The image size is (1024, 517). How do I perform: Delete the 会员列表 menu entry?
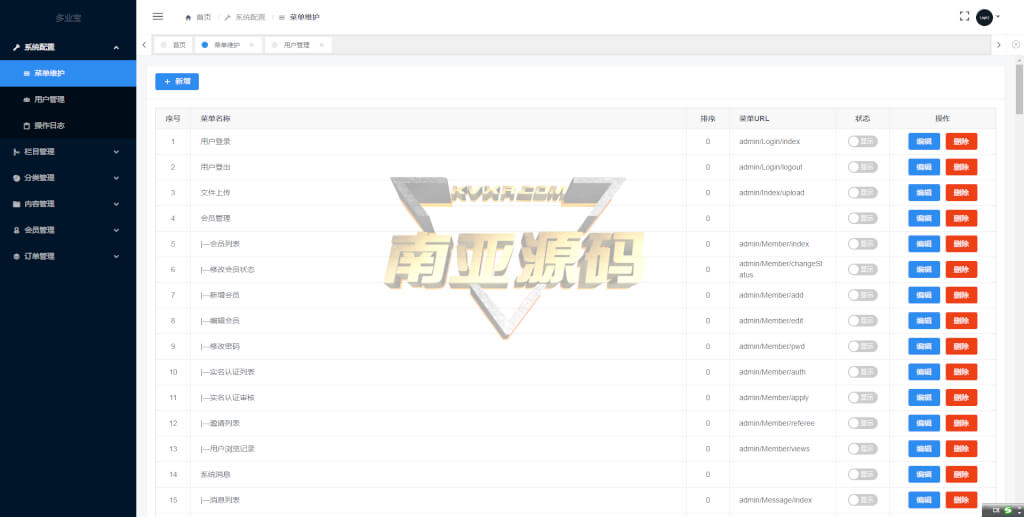[x=961, y=244]
